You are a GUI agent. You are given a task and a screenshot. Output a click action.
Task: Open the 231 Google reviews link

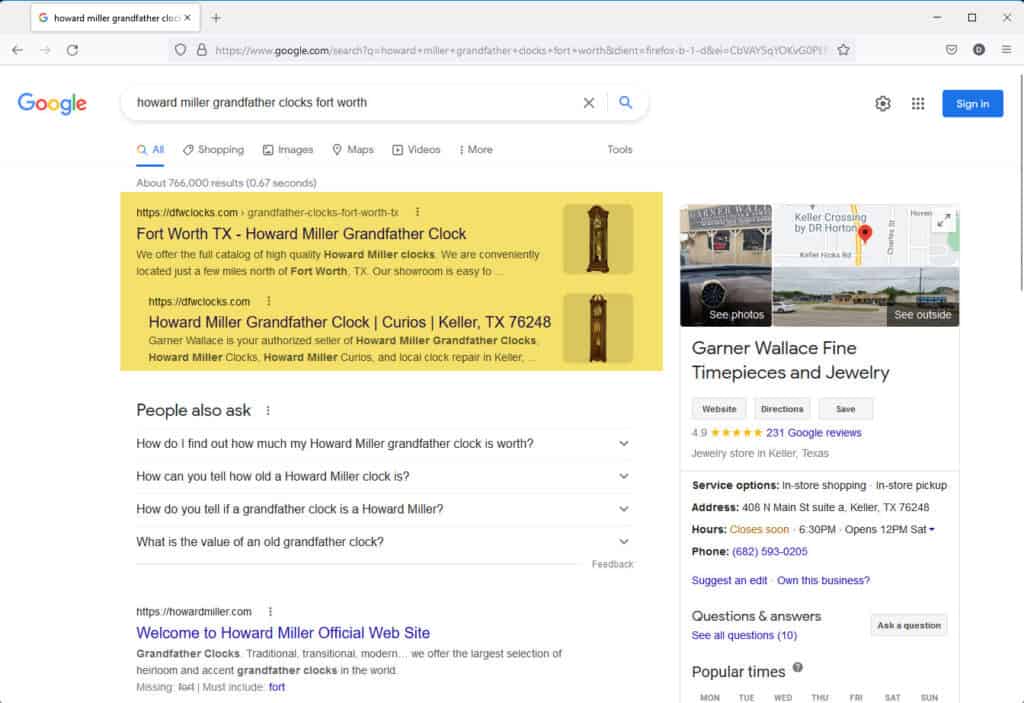click(x=814, y=433)
